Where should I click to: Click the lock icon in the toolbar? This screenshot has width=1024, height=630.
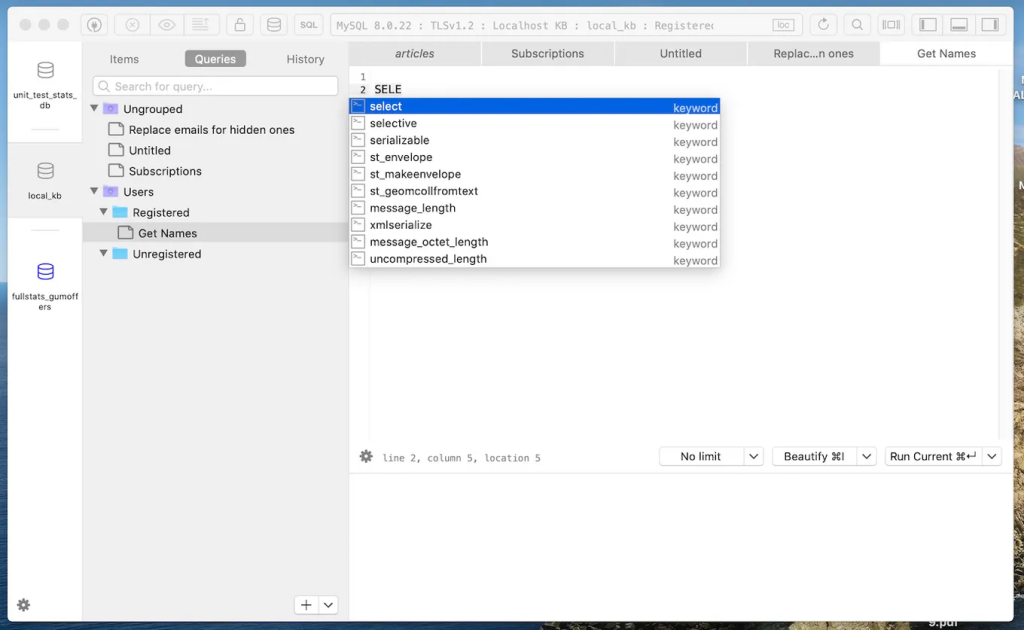coord(239,25)
